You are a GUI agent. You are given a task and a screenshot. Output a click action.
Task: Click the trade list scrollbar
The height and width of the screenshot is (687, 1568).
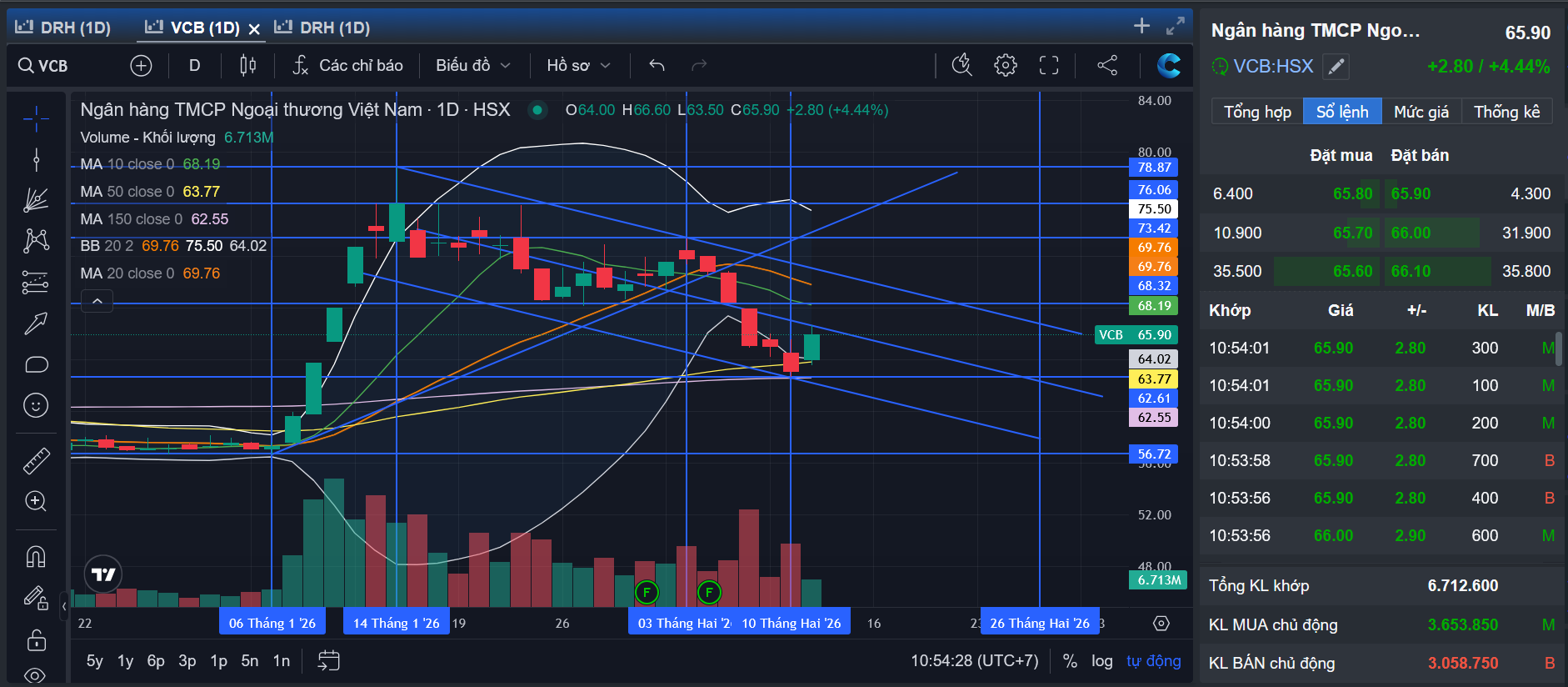(x=1558, y=349)
